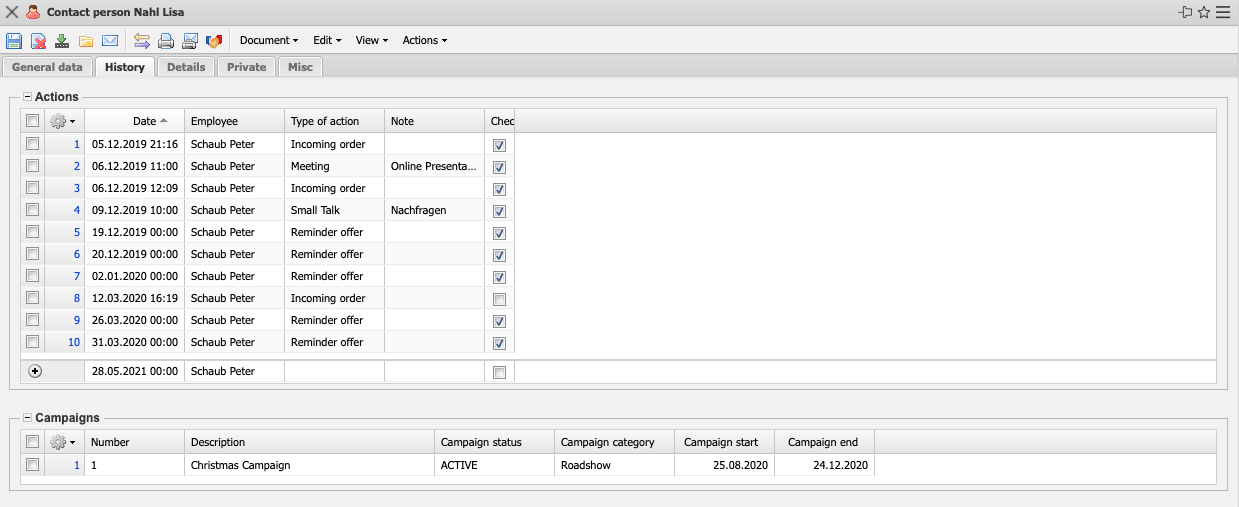Add new action with the plus button

pos(36,372)
